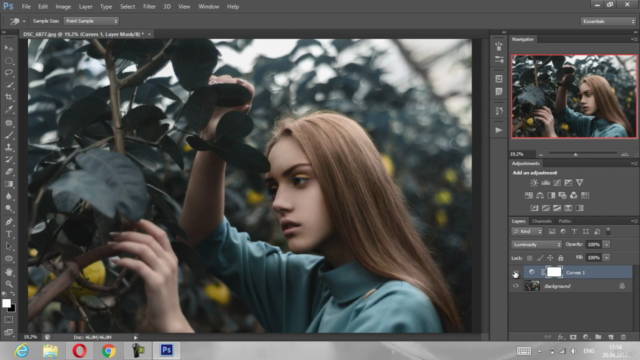Image resolution: width=640 pixels, height=360 pixels.
Task: Click the ENG language indicator
Action: [x=589, y=351]
